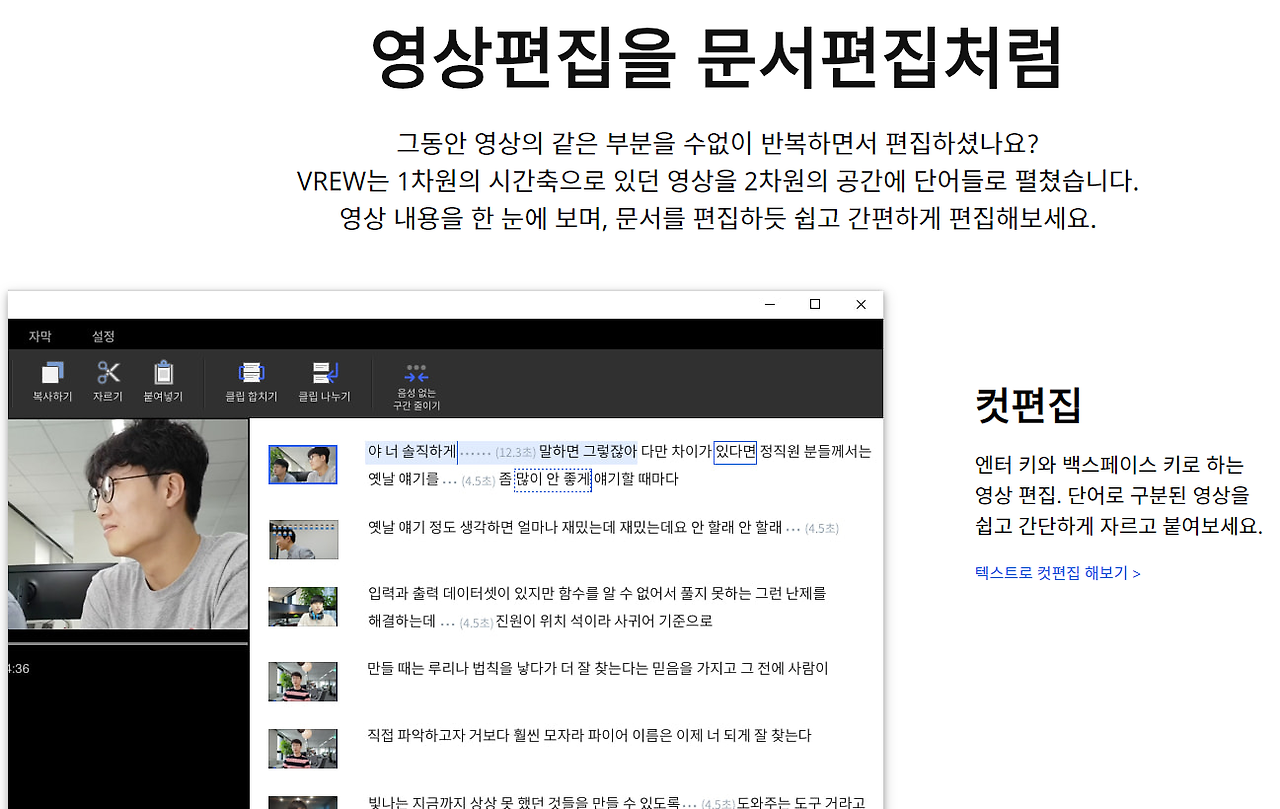
Task: Select thumbnail of clip '입력과 출력 데이터셋이'
Action: click(303, 607)
